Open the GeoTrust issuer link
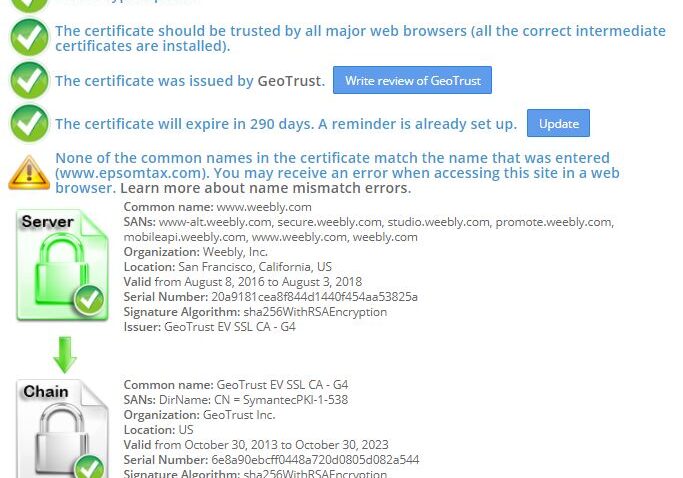Viewport: 683px width, 478px height. (x=289, y=81)
